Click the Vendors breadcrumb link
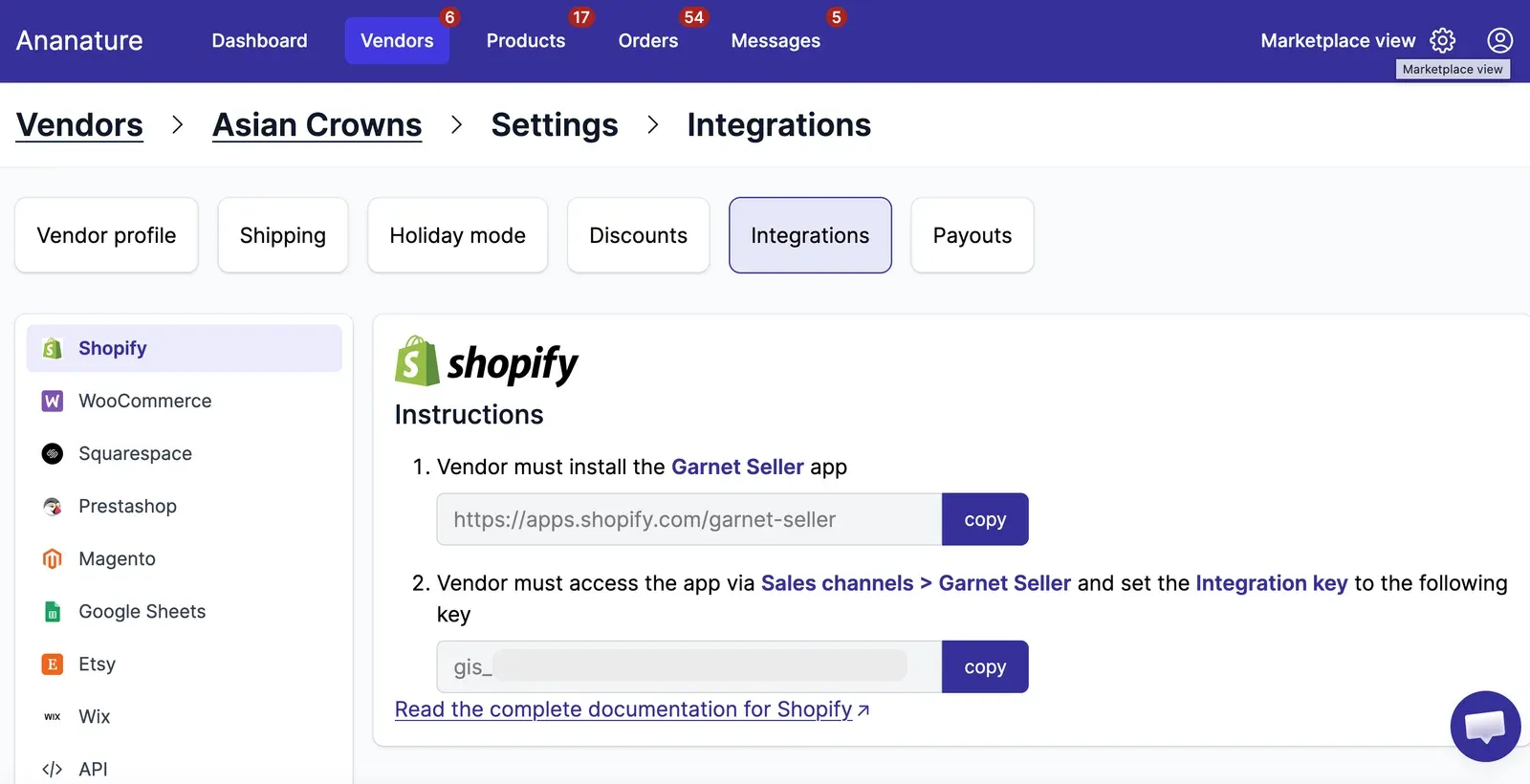The image size is (1530, 784). pos(79,125)
